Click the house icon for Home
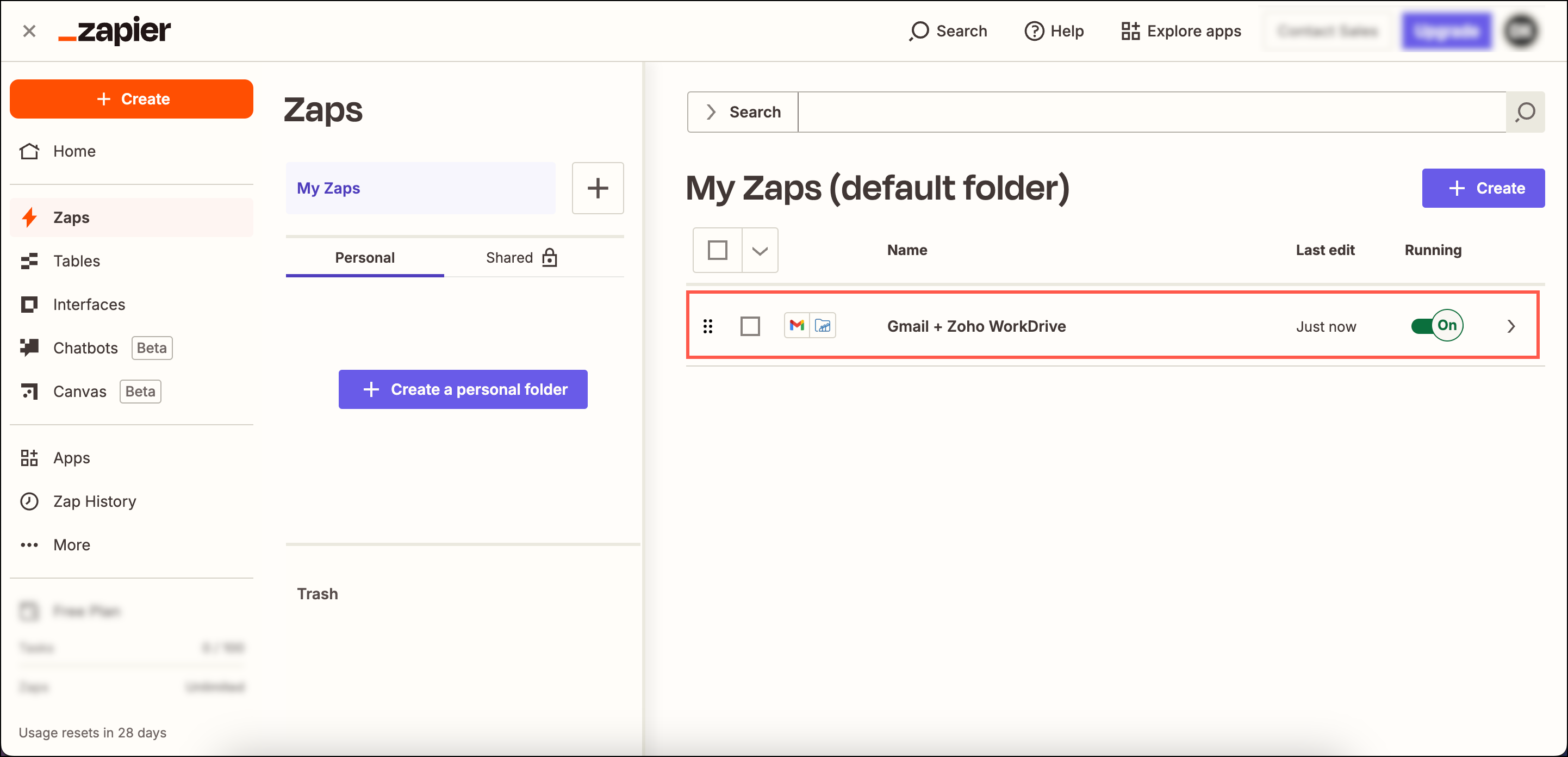This screenshot has height=757, width=1568. (29, 151)
